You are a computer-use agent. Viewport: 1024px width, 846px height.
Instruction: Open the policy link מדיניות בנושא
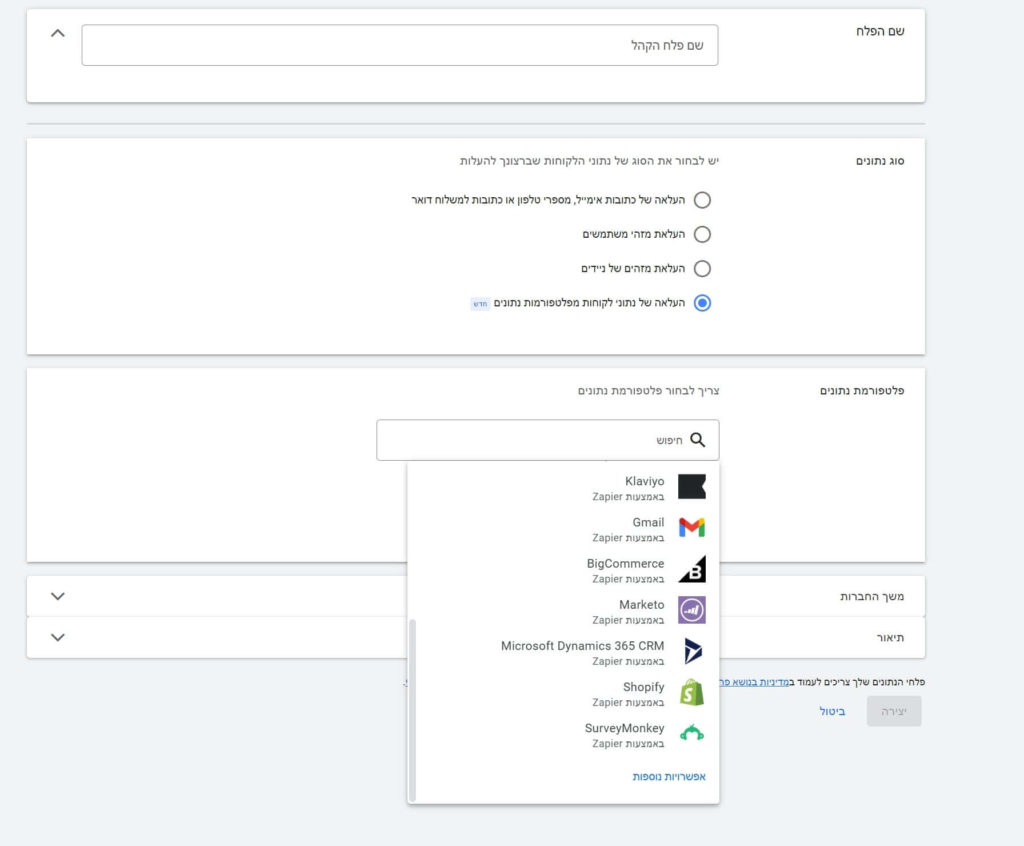(754, 682)
